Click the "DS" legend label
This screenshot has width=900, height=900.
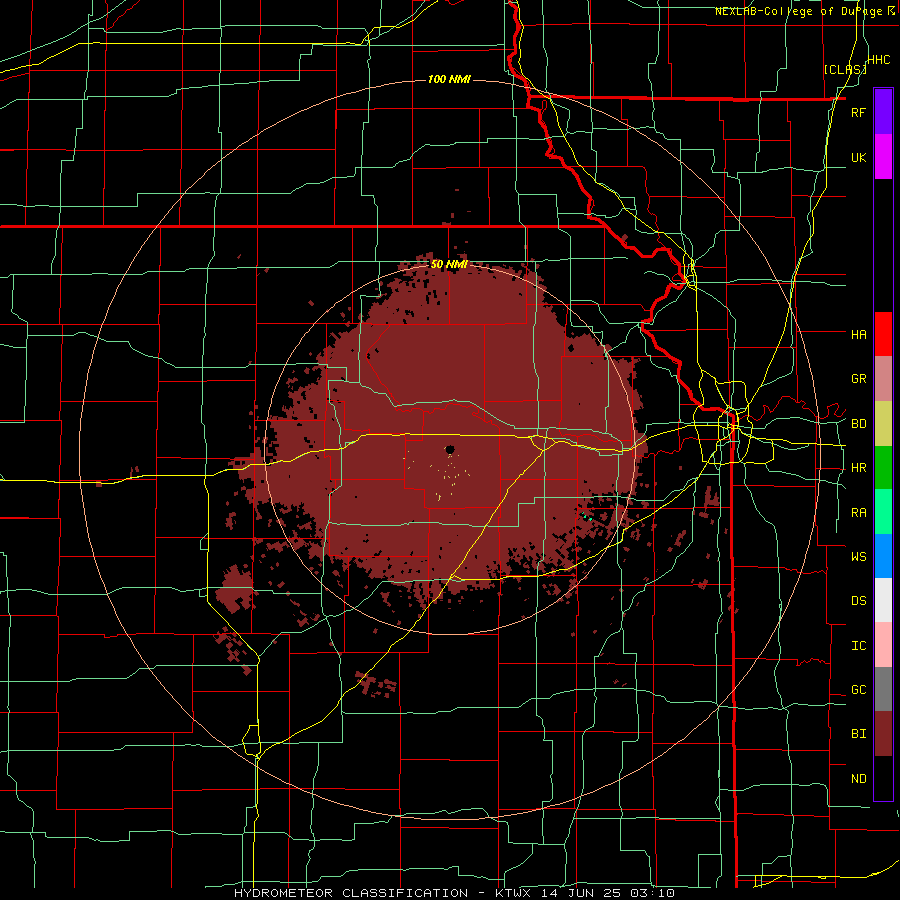point(858,601)
